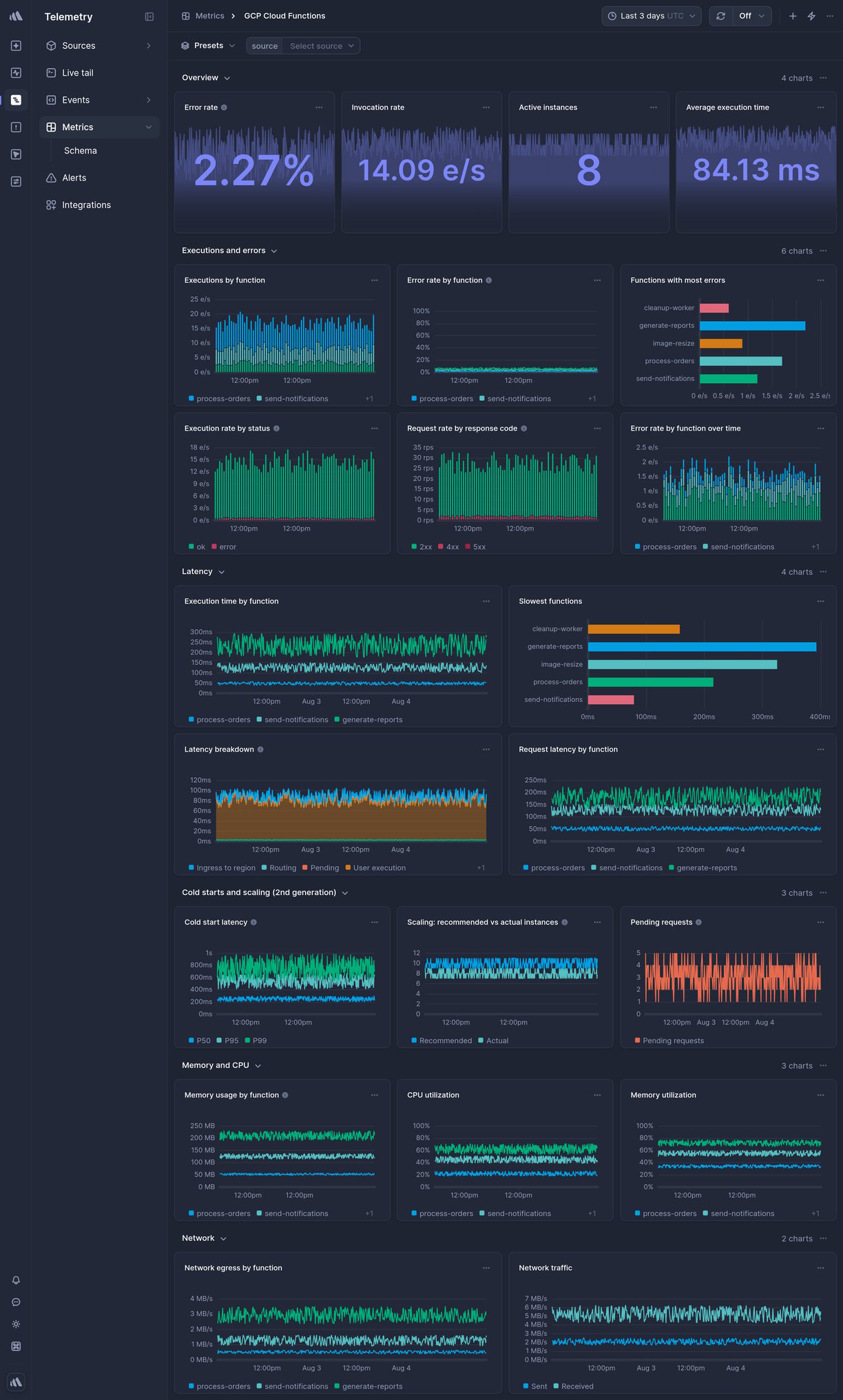Open the Alerts sidebar item

99,178
